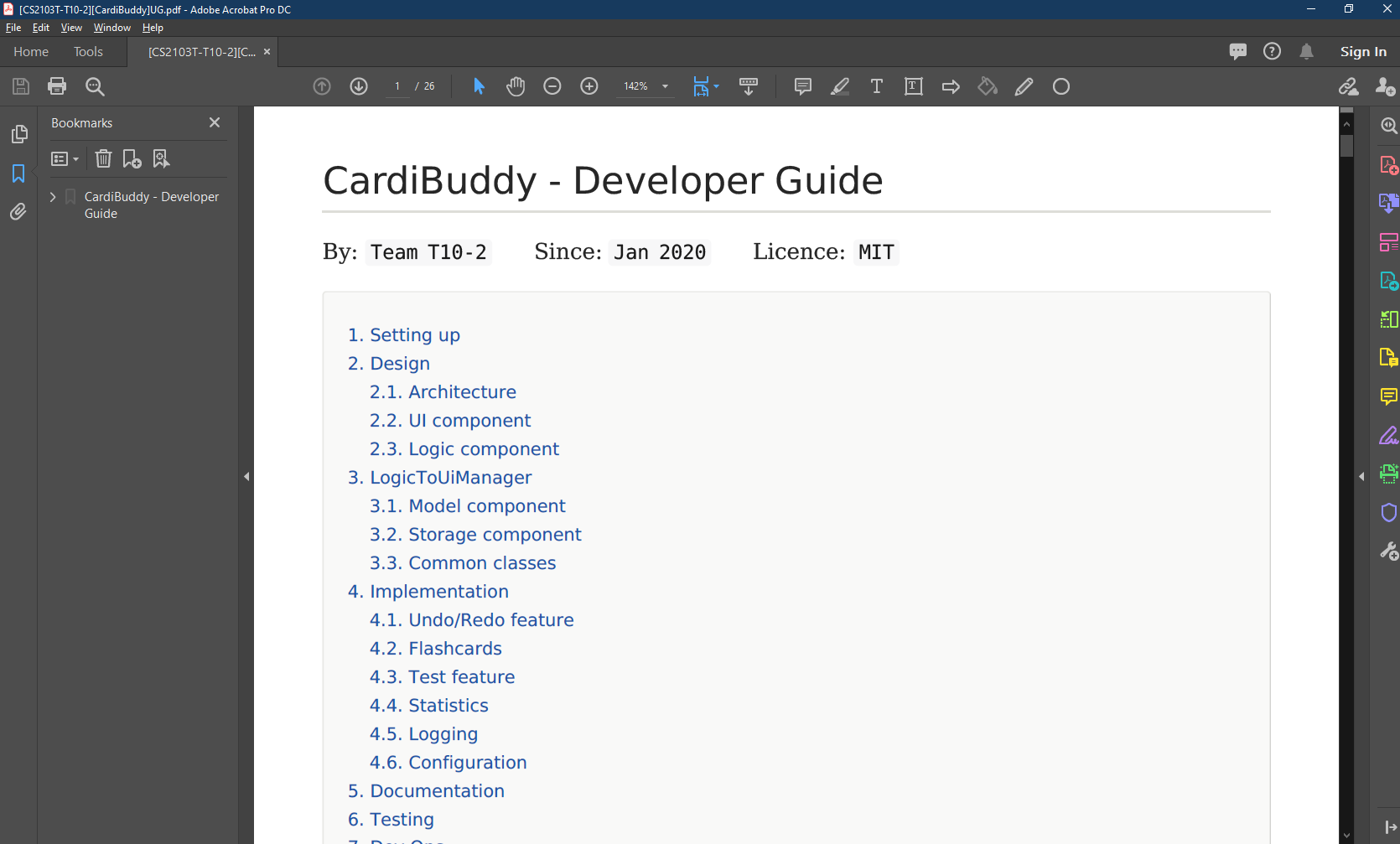Zoom in with plus button

pos(589,86)
